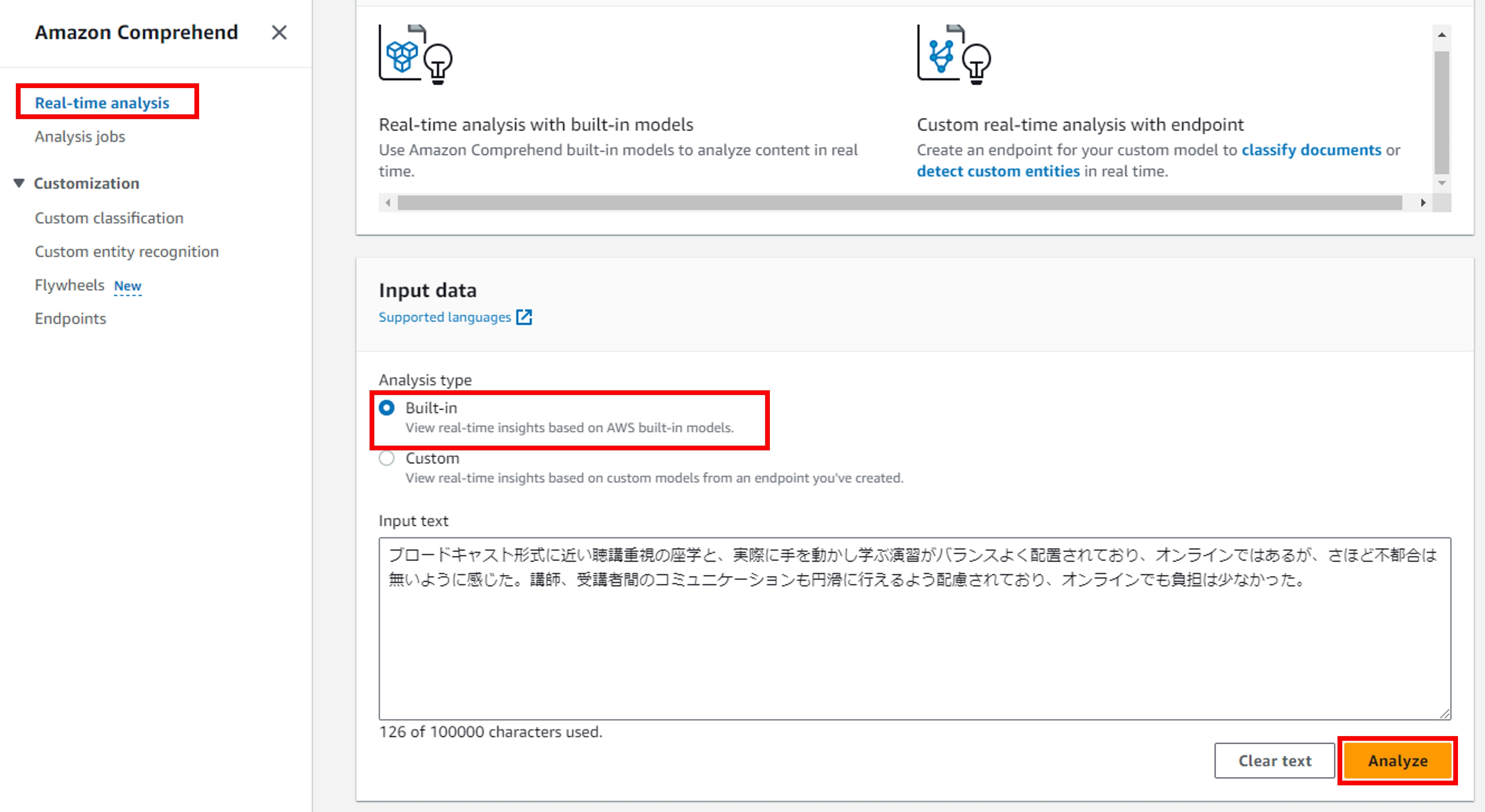
Task: Open the Real-time analysis page
Action: coord(102,102)
